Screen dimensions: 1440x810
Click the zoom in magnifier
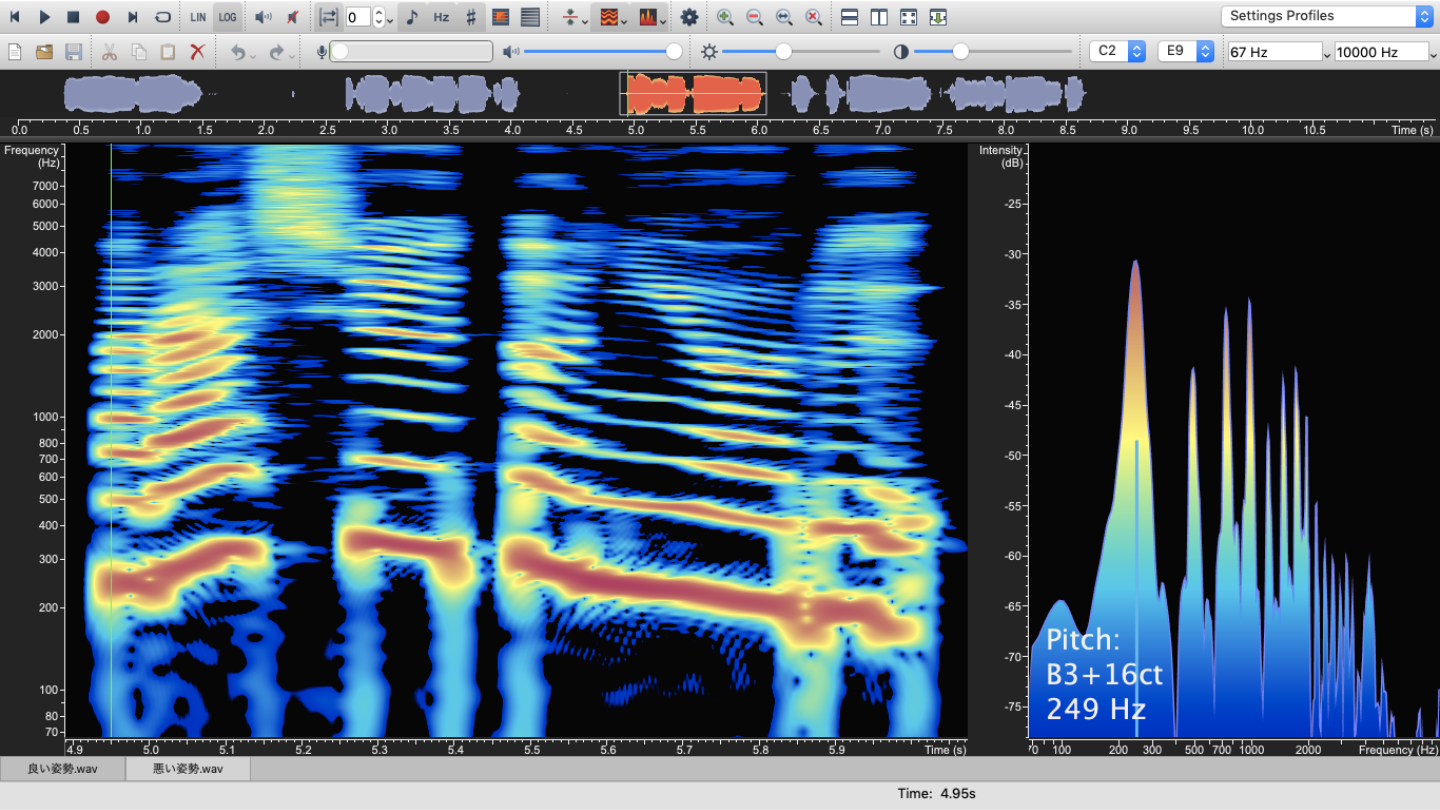pos(725,17)
